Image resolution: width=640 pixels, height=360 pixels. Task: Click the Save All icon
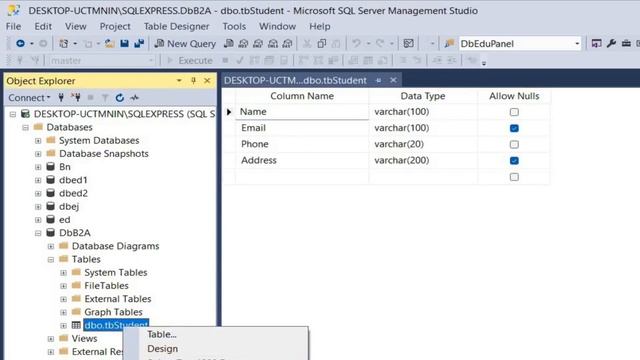pyautogui.click(x=139, y=43)
